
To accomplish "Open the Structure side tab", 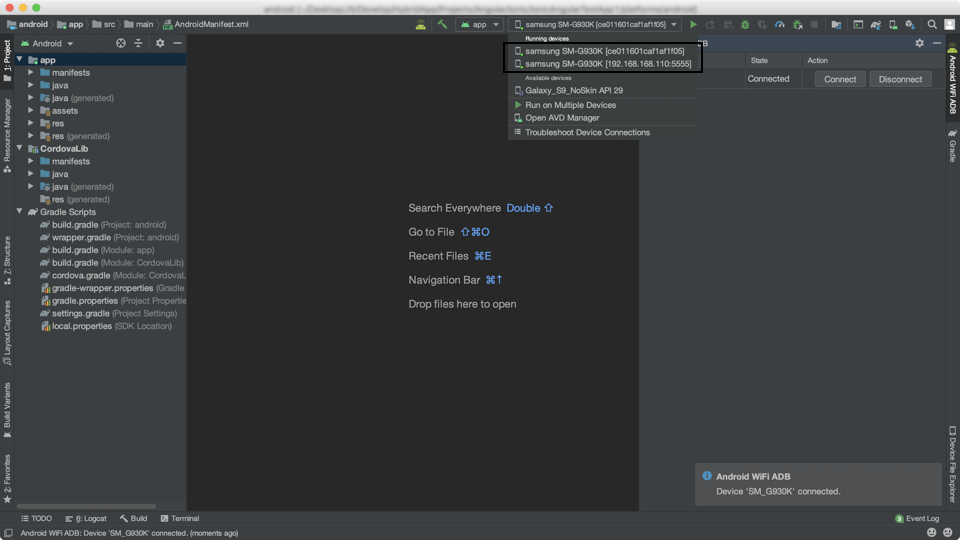I will pos(7,260).
